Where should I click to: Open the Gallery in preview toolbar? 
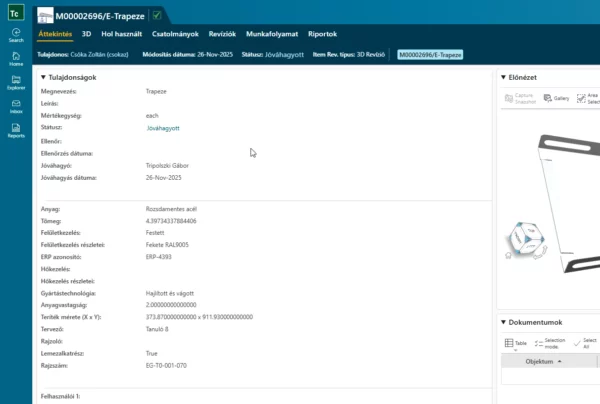pos(556,98)
